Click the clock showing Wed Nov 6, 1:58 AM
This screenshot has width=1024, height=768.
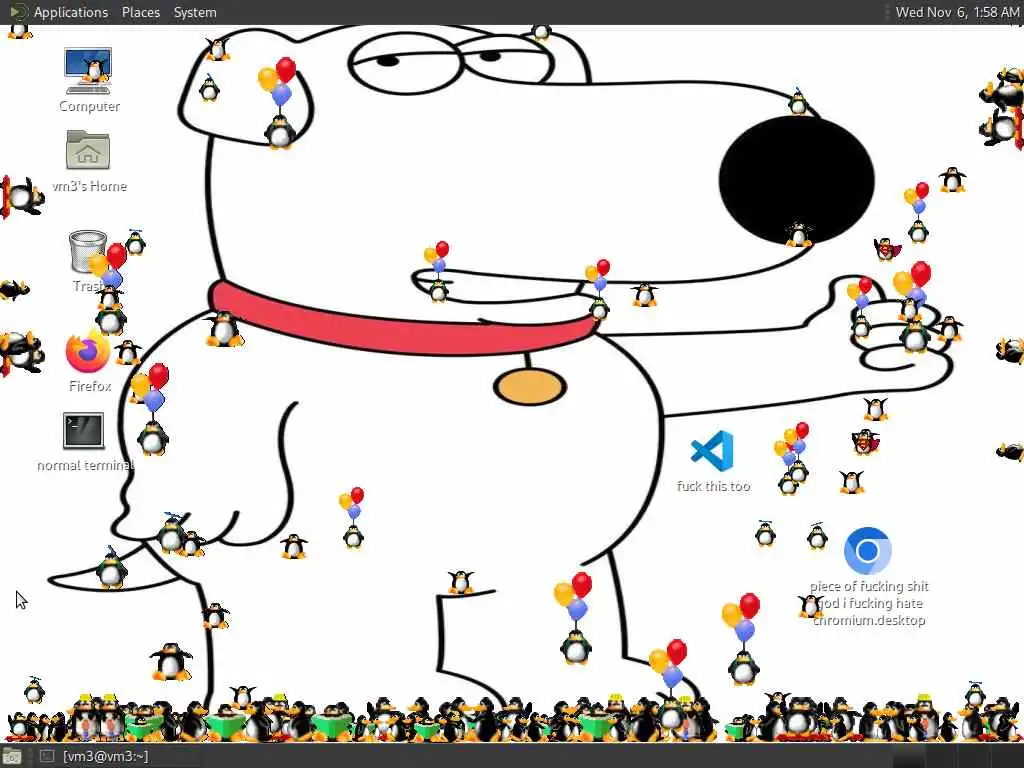(x=957, y=12)
